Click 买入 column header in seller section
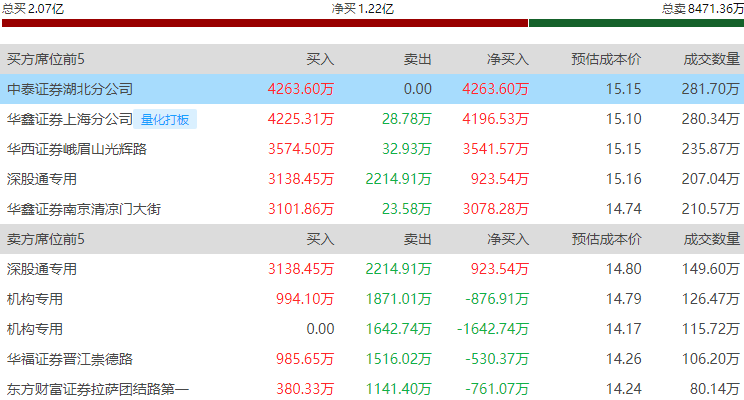Image resolution: width=744 pixels, height=400 pixels. [x=320, y=239]
